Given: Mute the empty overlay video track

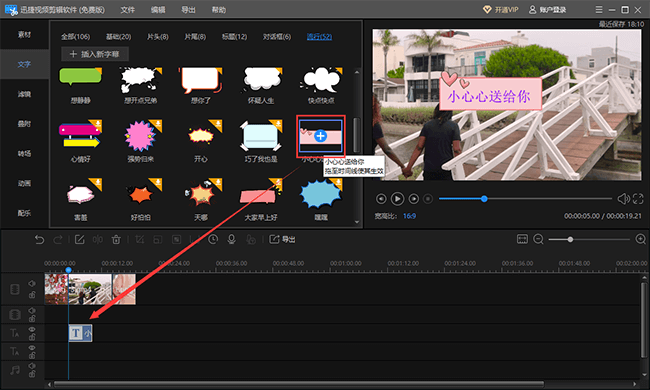Looking at the screenshot, I should pos(32,310).
